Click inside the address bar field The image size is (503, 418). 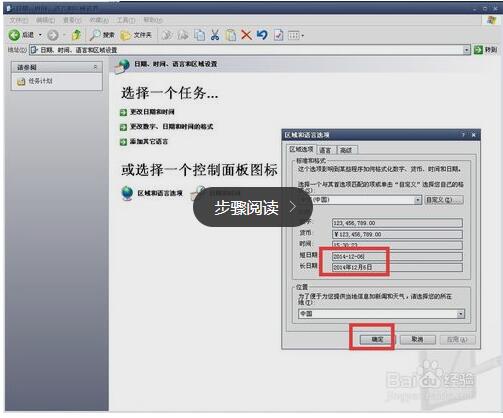click(246, 50)
